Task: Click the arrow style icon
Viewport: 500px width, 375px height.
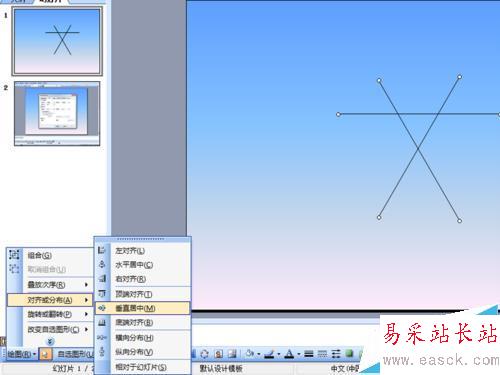Action: pos(336,354)
